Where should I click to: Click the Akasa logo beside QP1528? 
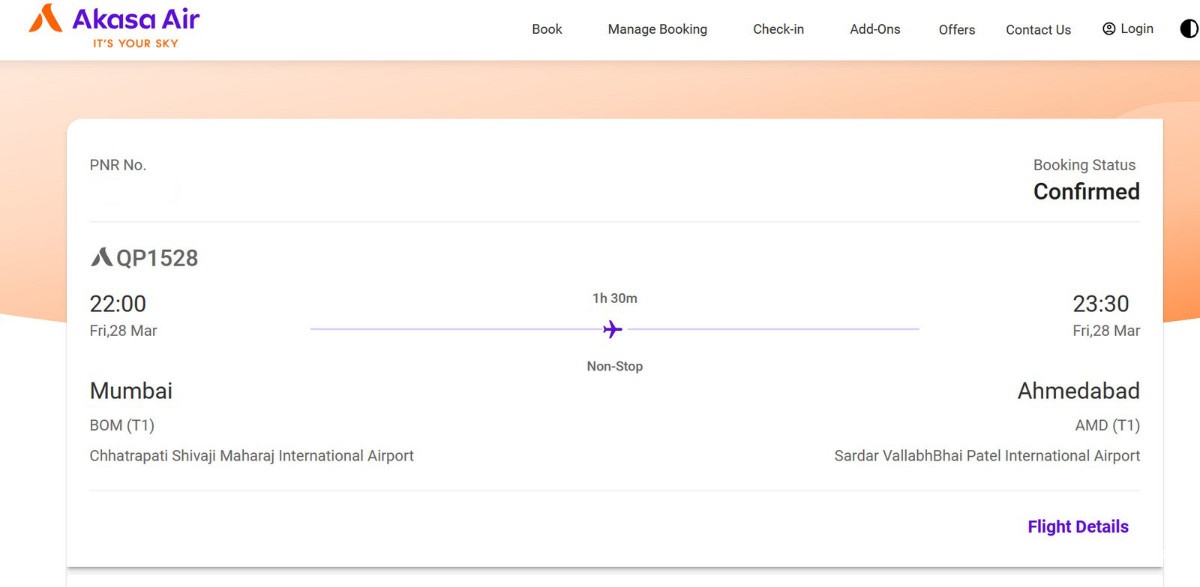(x=101, y=258)
